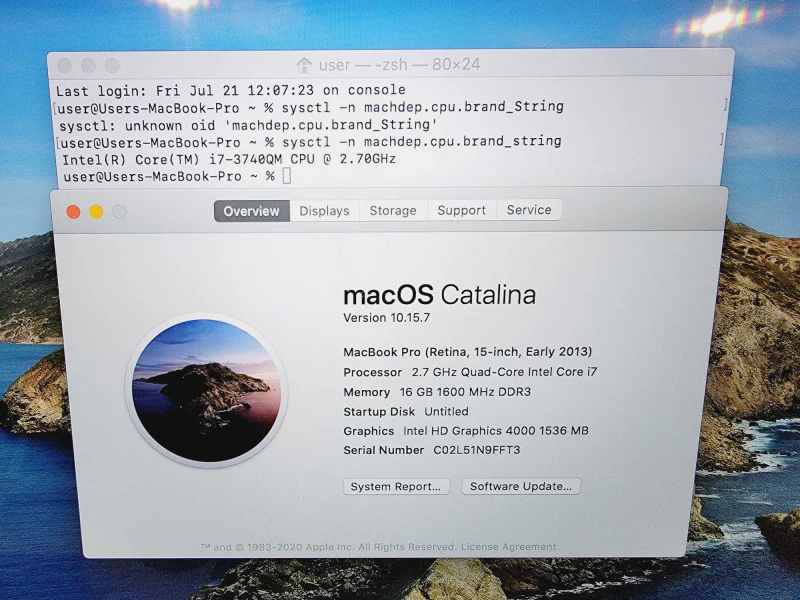Click 'MacBook Pro (Retina, 15-inch, Early 2013)'
This screenshot has width=800, height=600.
467,352
